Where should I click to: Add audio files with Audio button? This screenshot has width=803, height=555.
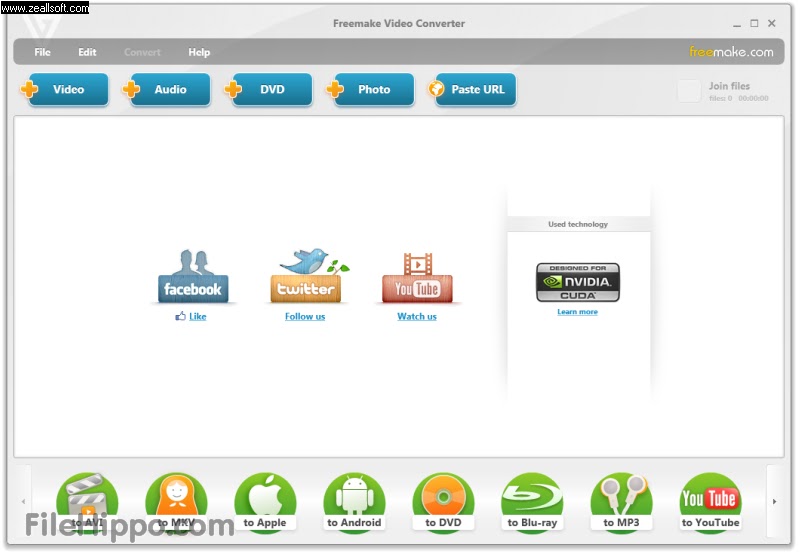[x=166, y=90]
